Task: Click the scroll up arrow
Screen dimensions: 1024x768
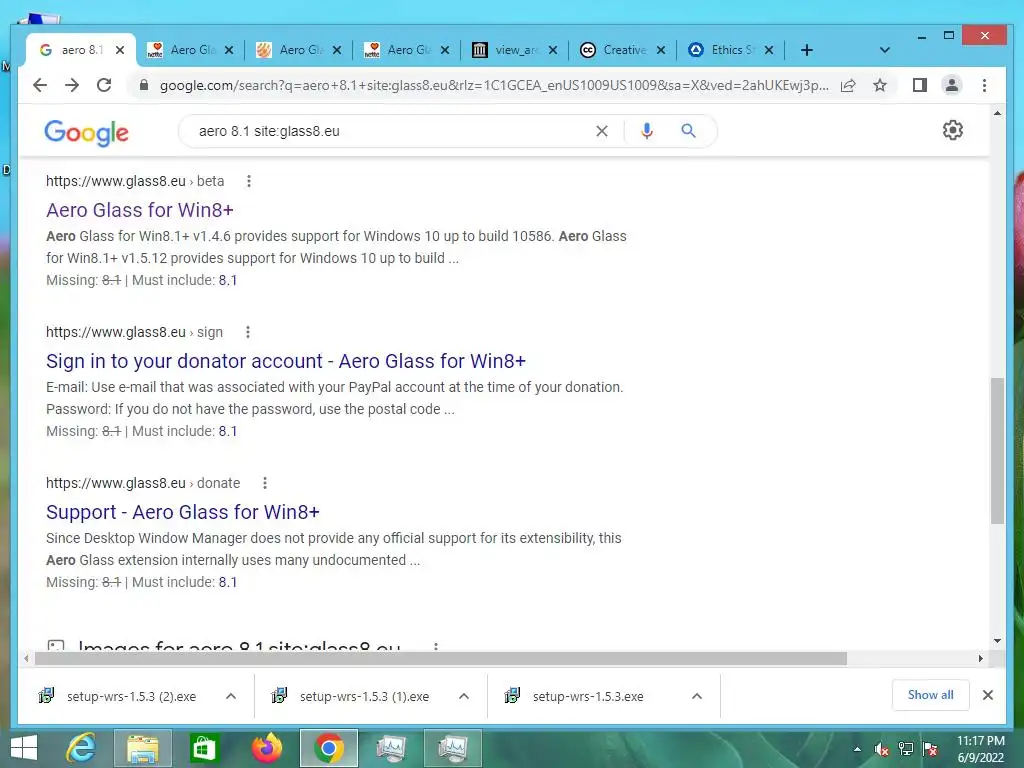Action: click(x=997, y=113)
